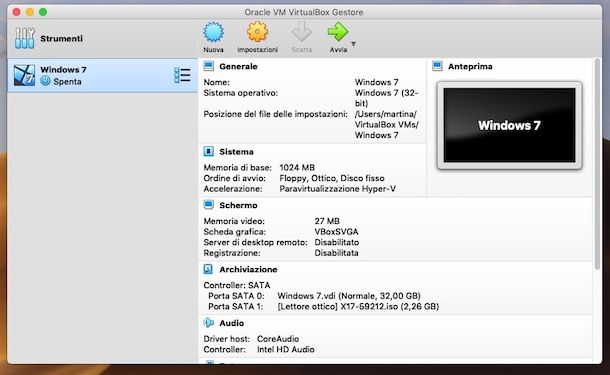
Task: Open the Strumenti tools icon
Action: tap(25, 38)
